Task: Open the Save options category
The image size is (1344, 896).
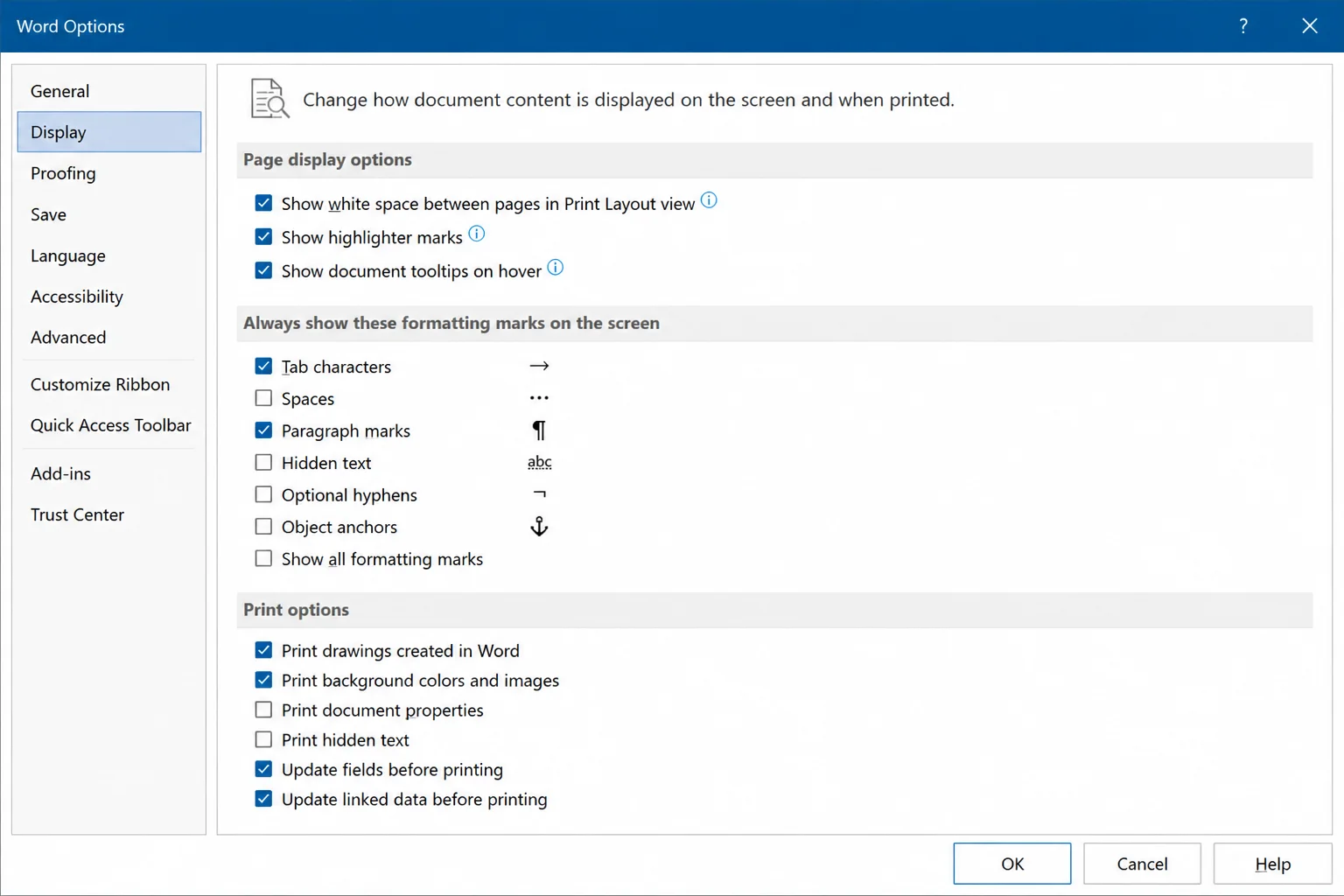Action: [x=109, y=214]
